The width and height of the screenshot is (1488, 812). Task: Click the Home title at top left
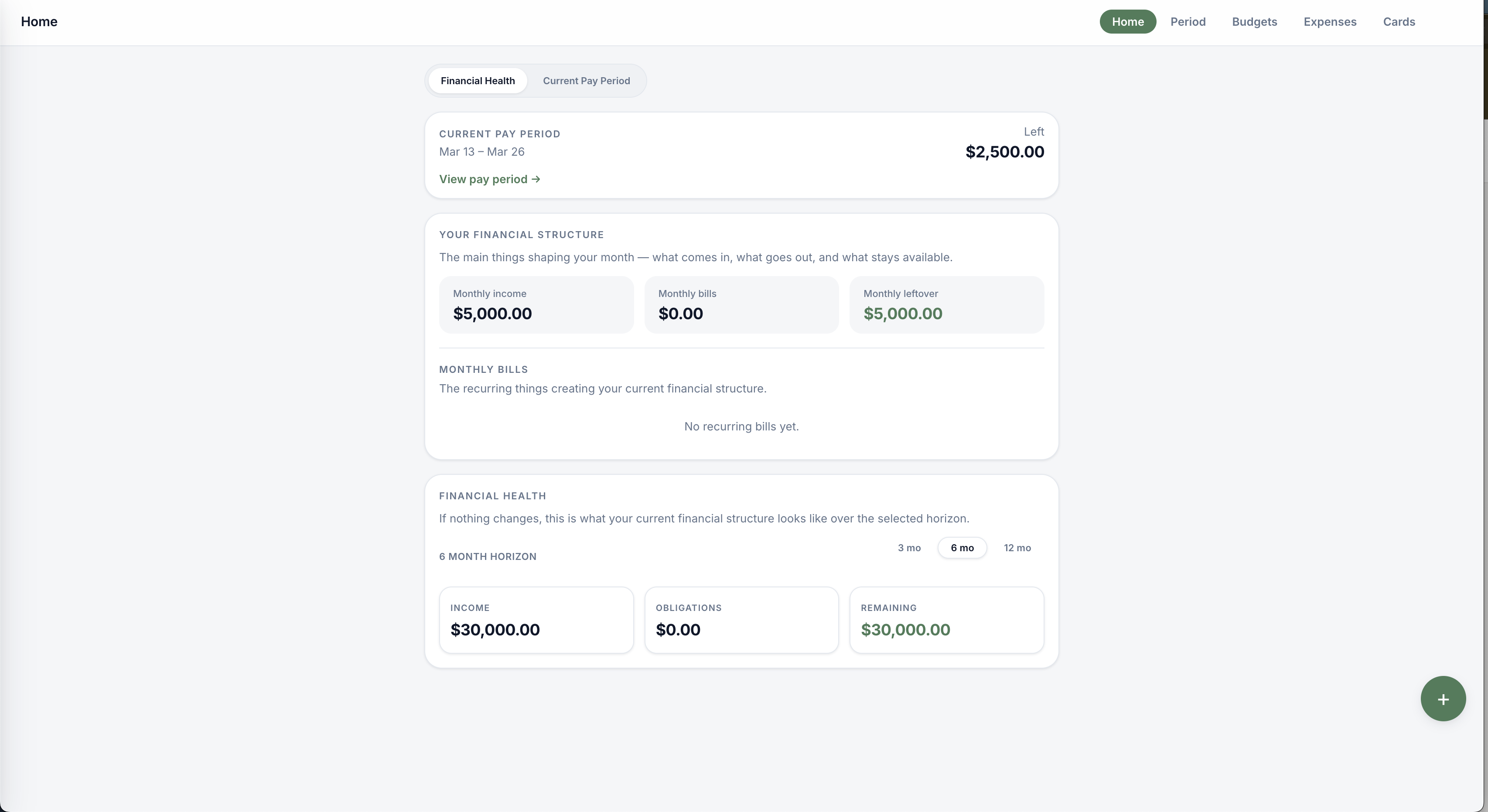coord(39,22)
